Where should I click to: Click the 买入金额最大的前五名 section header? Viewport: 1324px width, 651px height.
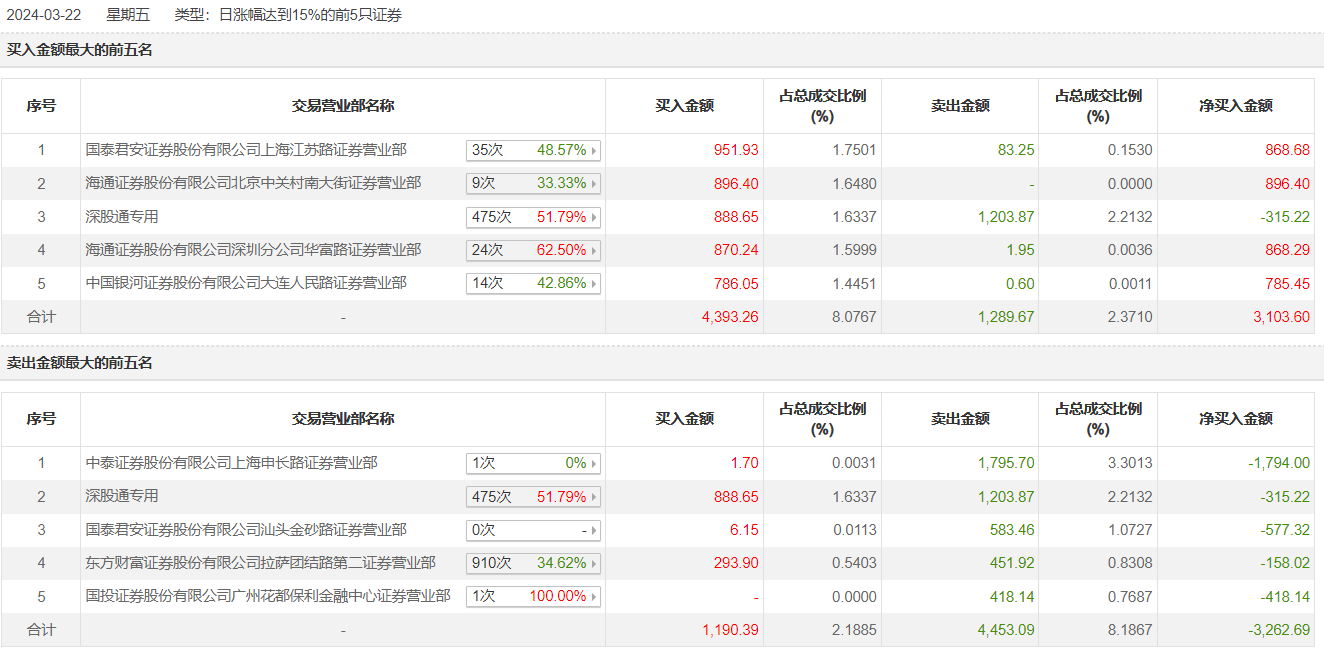(x=80, y=50)
